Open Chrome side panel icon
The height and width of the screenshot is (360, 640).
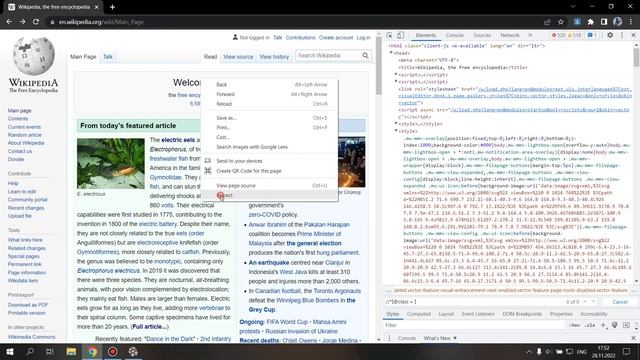[x=604, y=22]
